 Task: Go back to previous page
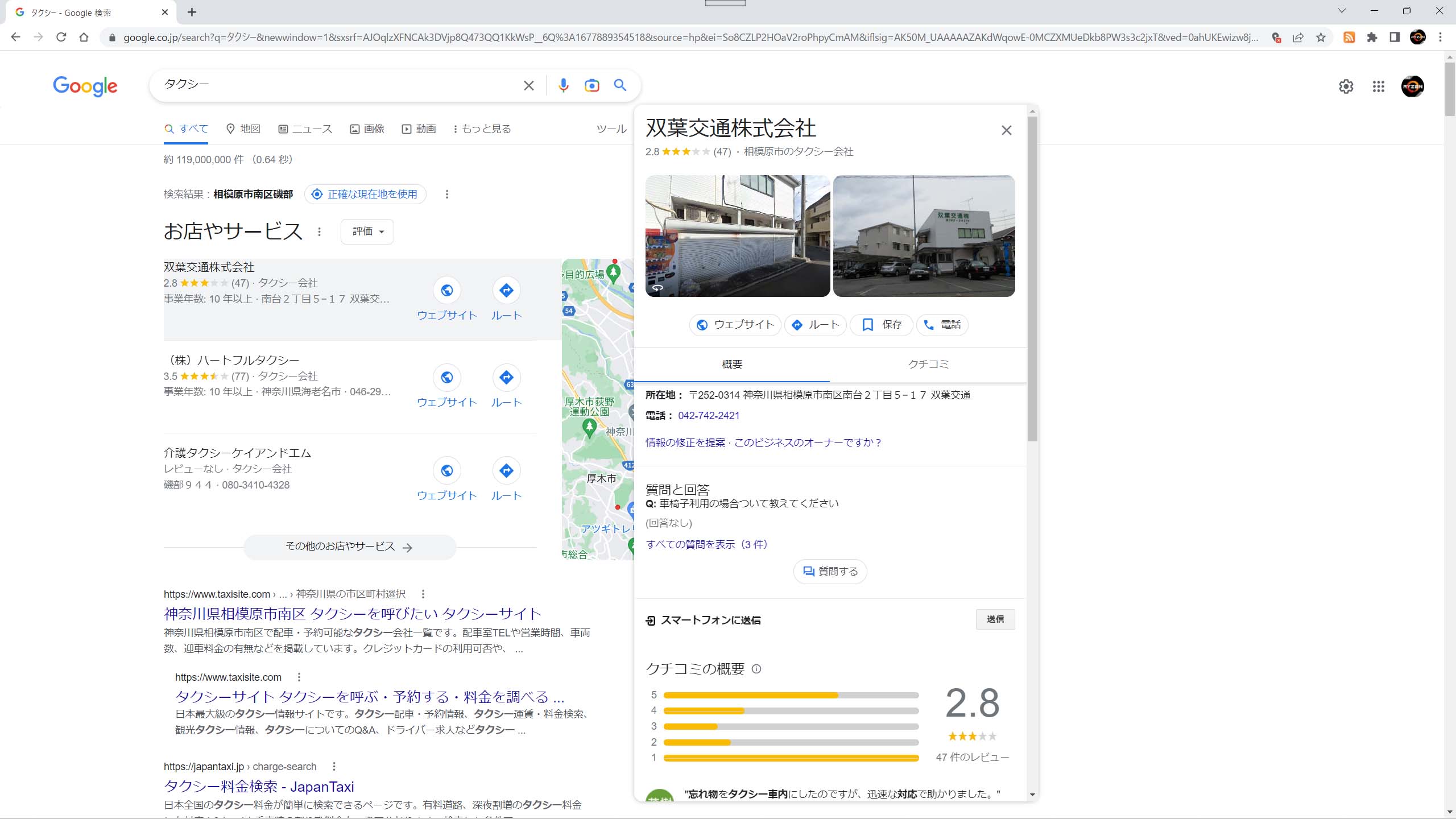click(15, 38)
